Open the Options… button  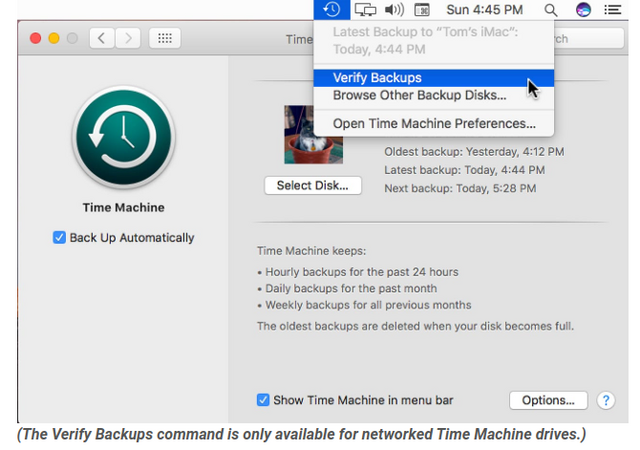coord(548,400)
